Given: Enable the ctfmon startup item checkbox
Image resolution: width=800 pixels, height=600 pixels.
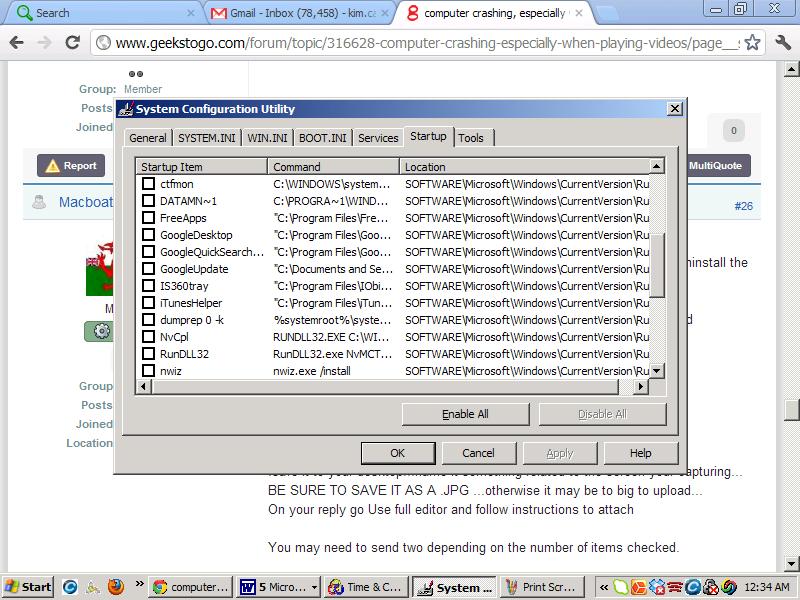Looking at the screenshot, I should [148, 184].
